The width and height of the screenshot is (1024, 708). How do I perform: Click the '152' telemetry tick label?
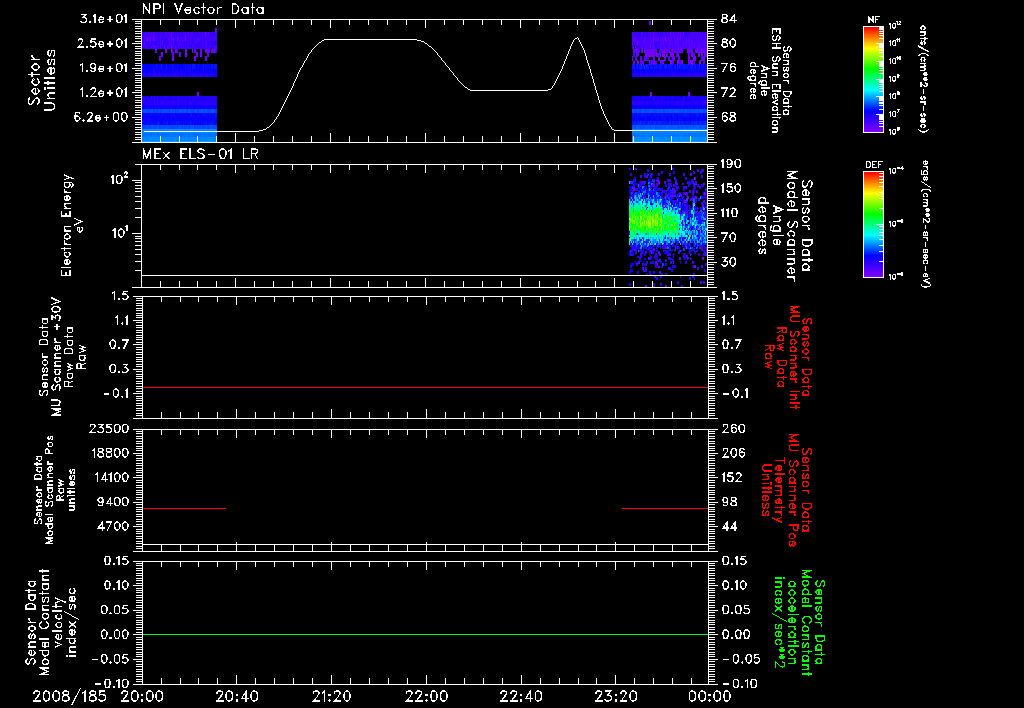pos(731,477)
